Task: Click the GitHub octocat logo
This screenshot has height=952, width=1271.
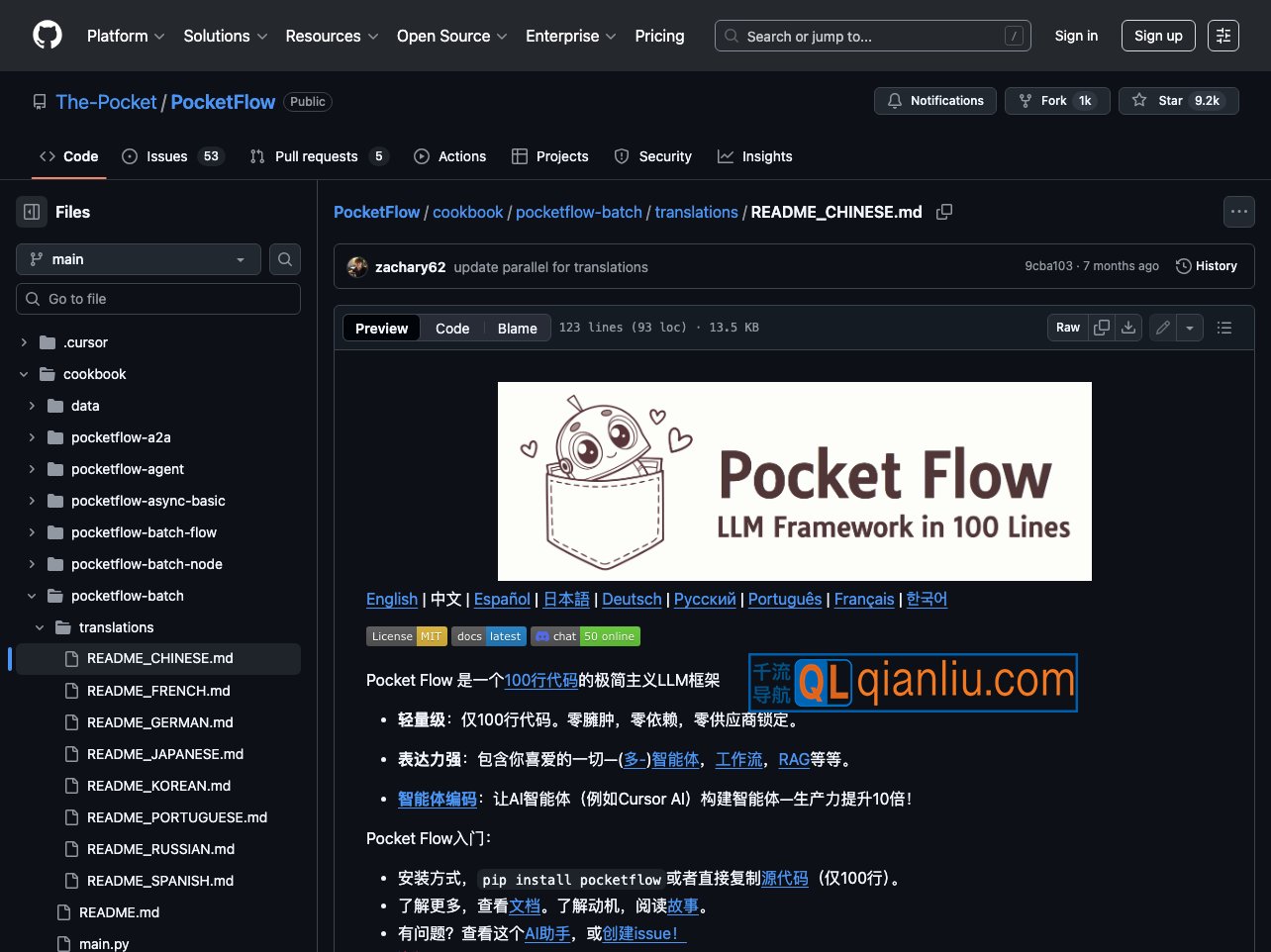Action: click(47, 35)
